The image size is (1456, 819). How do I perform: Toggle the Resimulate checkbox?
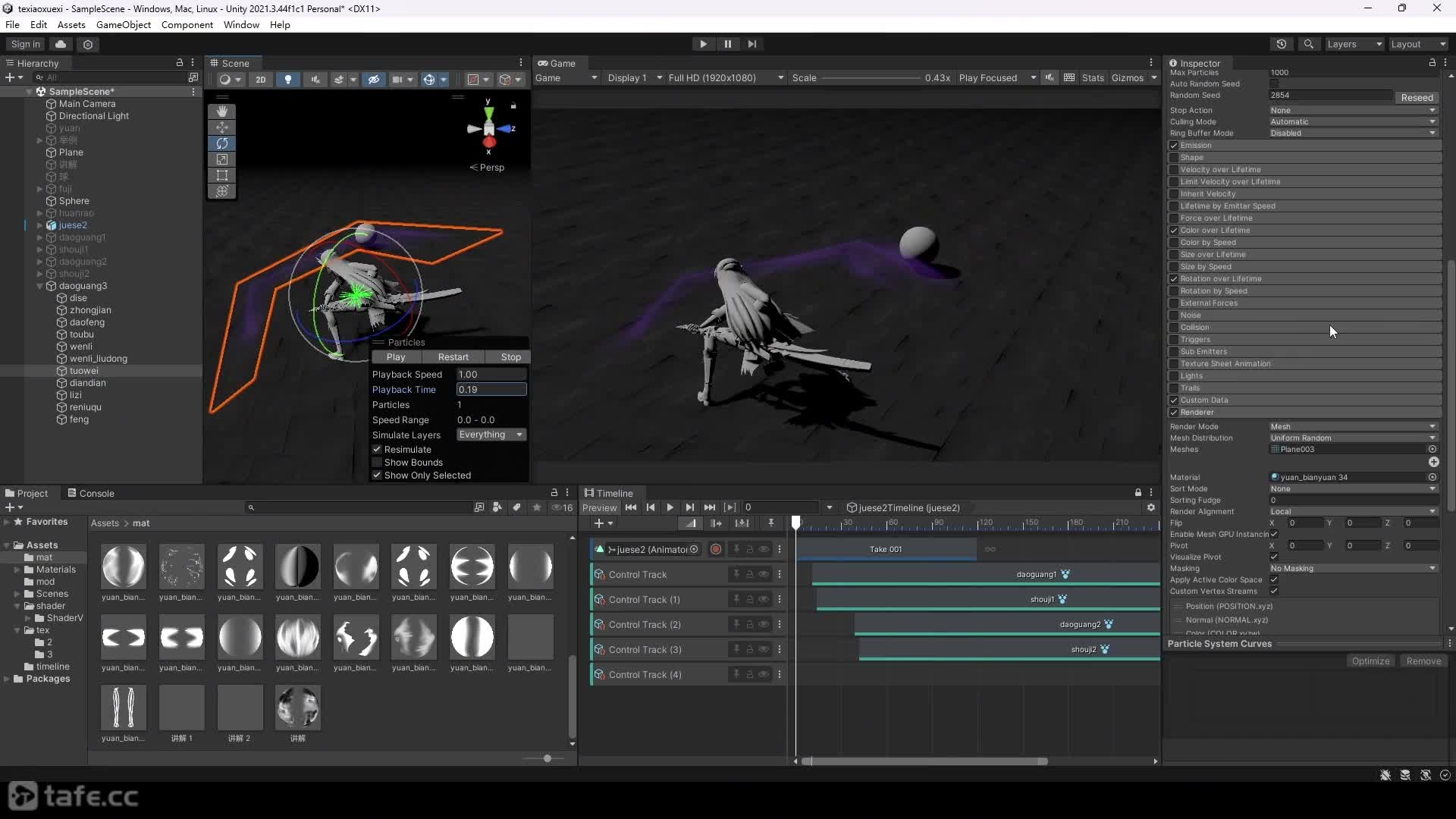point(377,450)
